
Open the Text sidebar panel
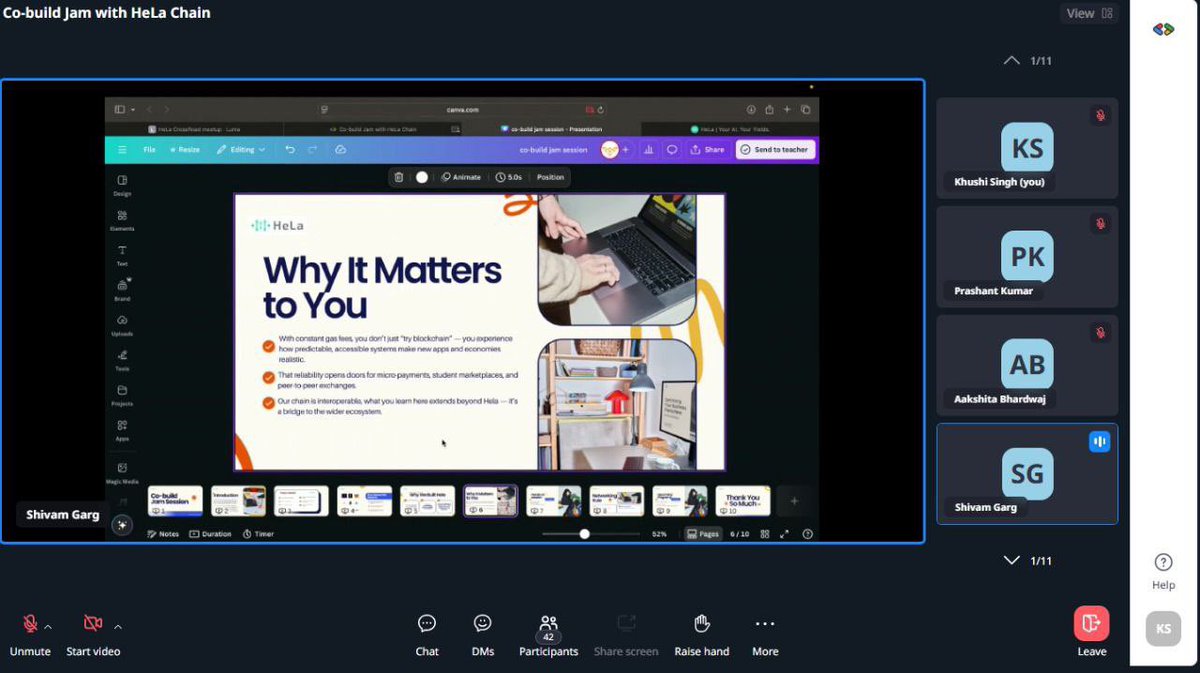click(x=122, y=255)
